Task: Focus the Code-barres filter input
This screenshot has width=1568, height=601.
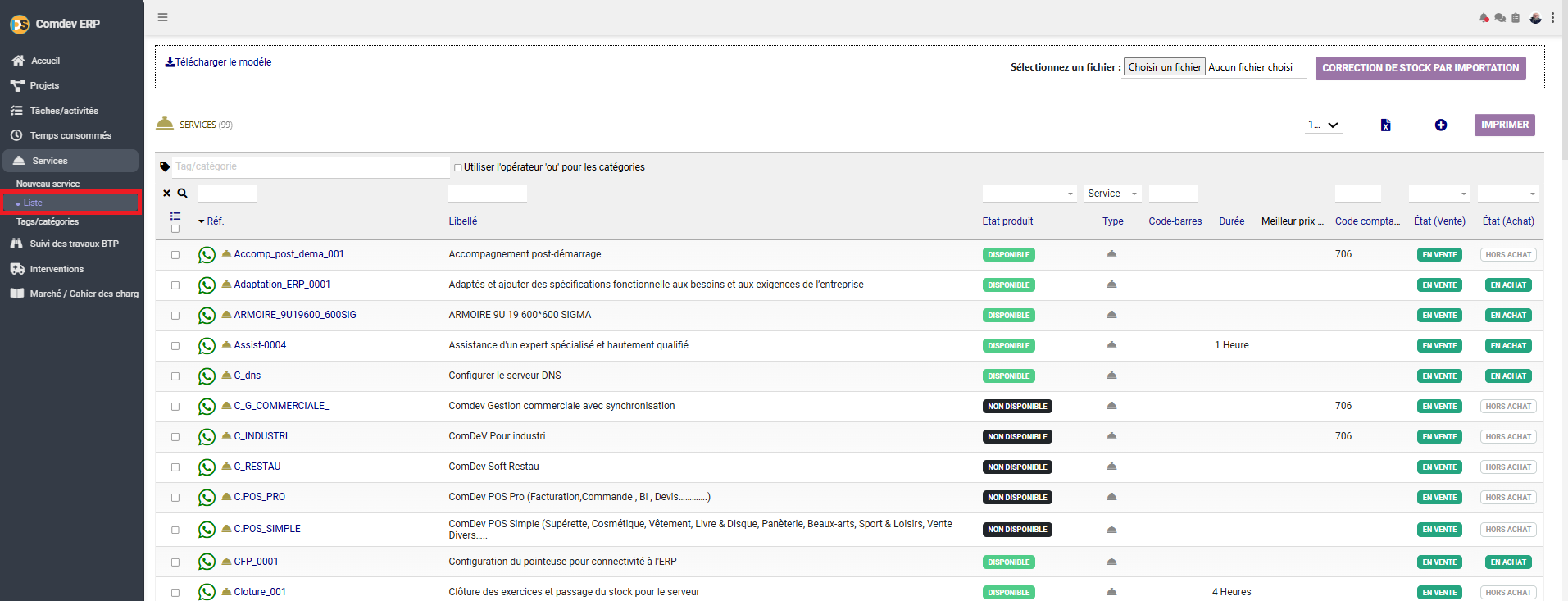Action: click(1173, 194)
